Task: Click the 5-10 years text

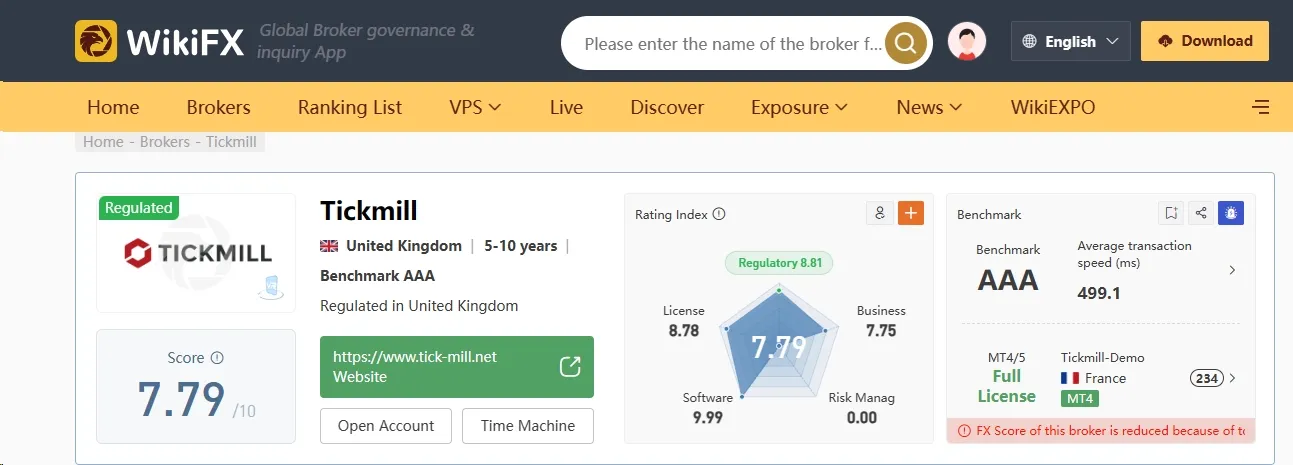Action: pos(520,246)
